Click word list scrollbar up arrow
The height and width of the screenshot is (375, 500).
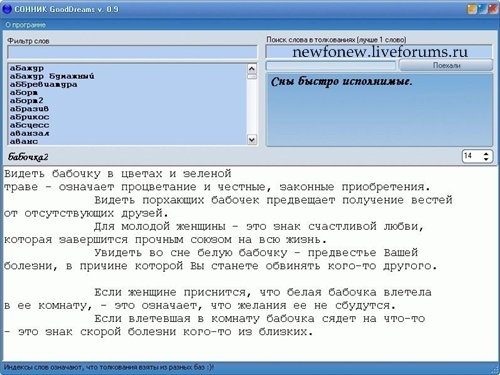[252, 68]
